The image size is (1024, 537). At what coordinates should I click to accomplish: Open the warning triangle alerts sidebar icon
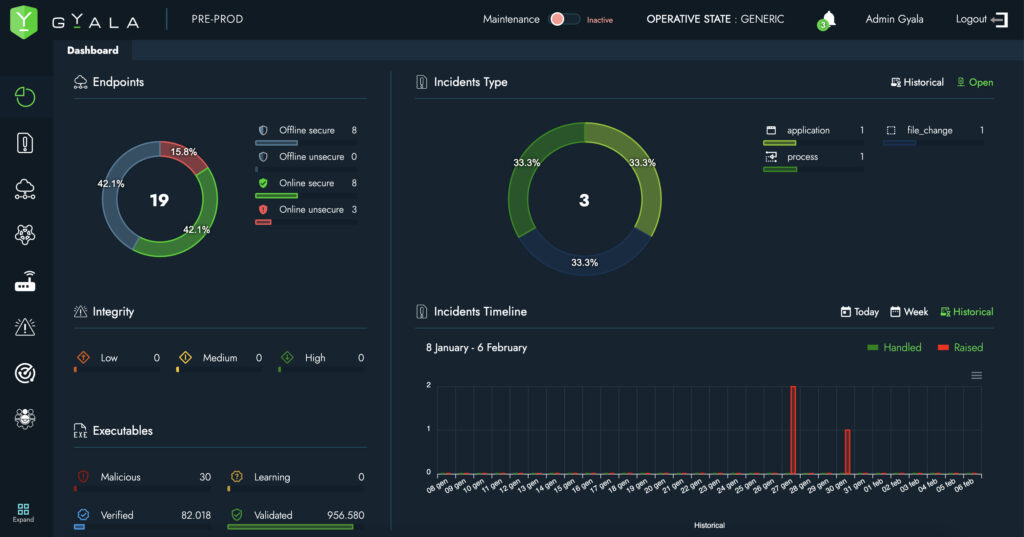[25, 327]
